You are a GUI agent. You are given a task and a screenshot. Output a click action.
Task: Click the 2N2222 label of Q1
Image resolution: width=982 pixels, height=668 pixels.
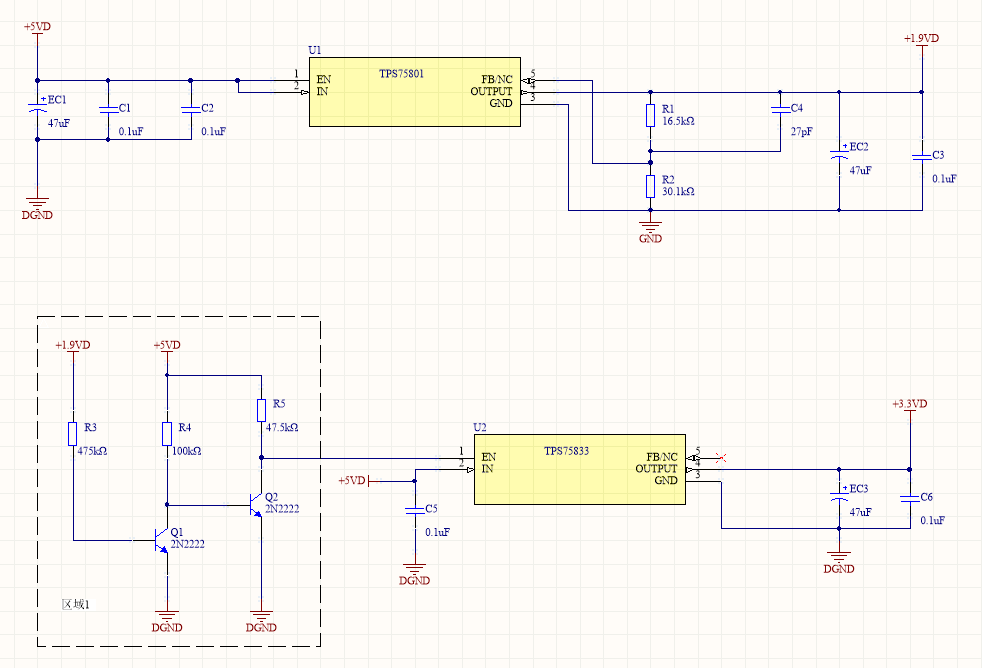coord(188,545)
